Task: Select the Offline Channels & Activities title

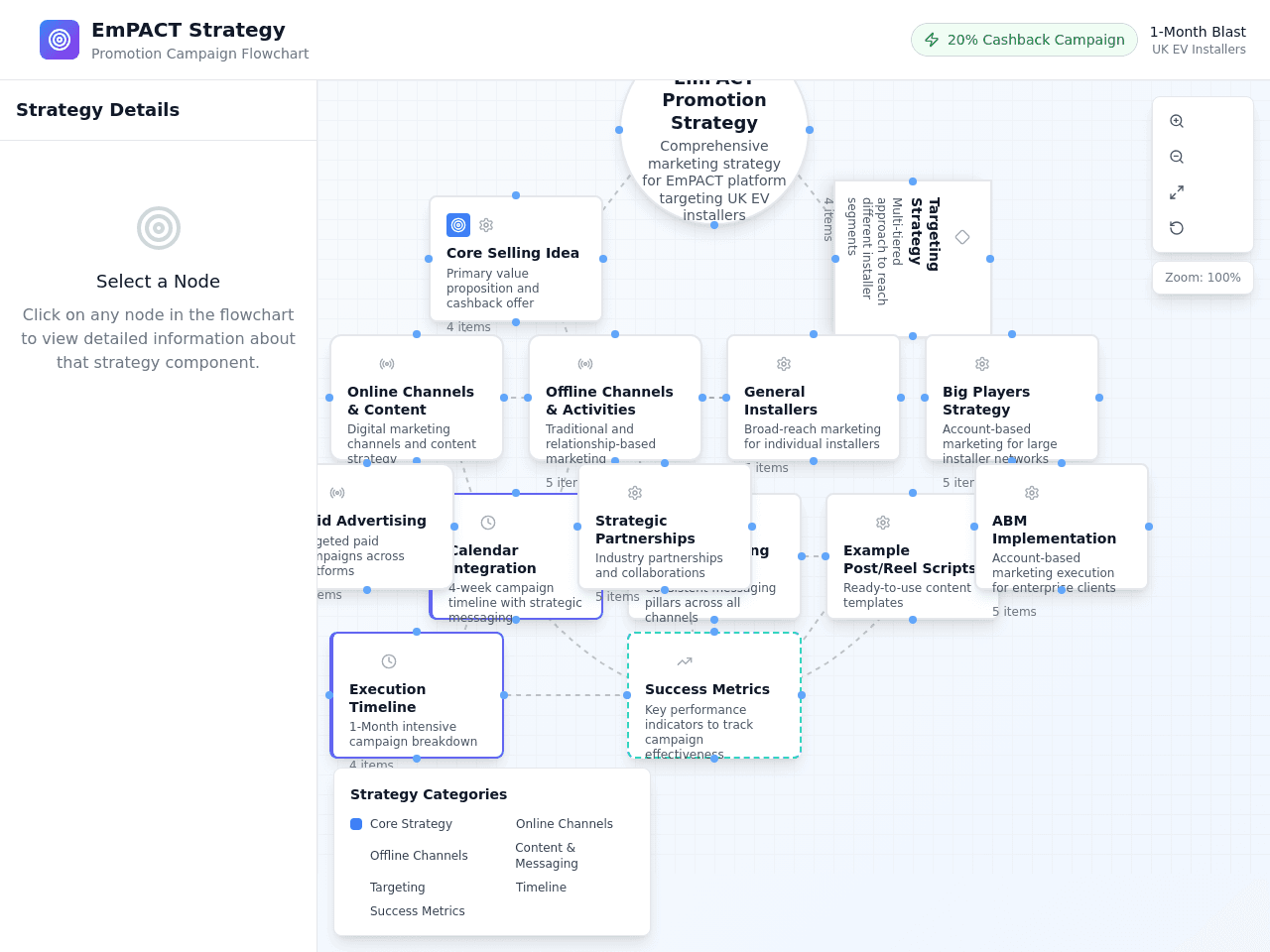Action: tap(609, 401)
